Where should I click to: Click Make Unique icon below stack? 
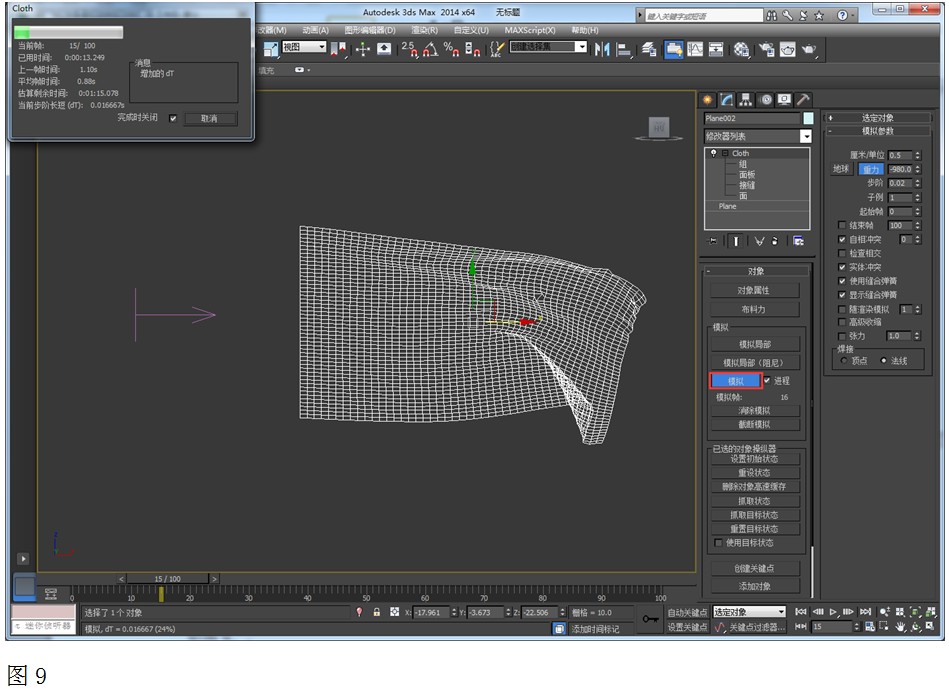(x=758, y=241)
